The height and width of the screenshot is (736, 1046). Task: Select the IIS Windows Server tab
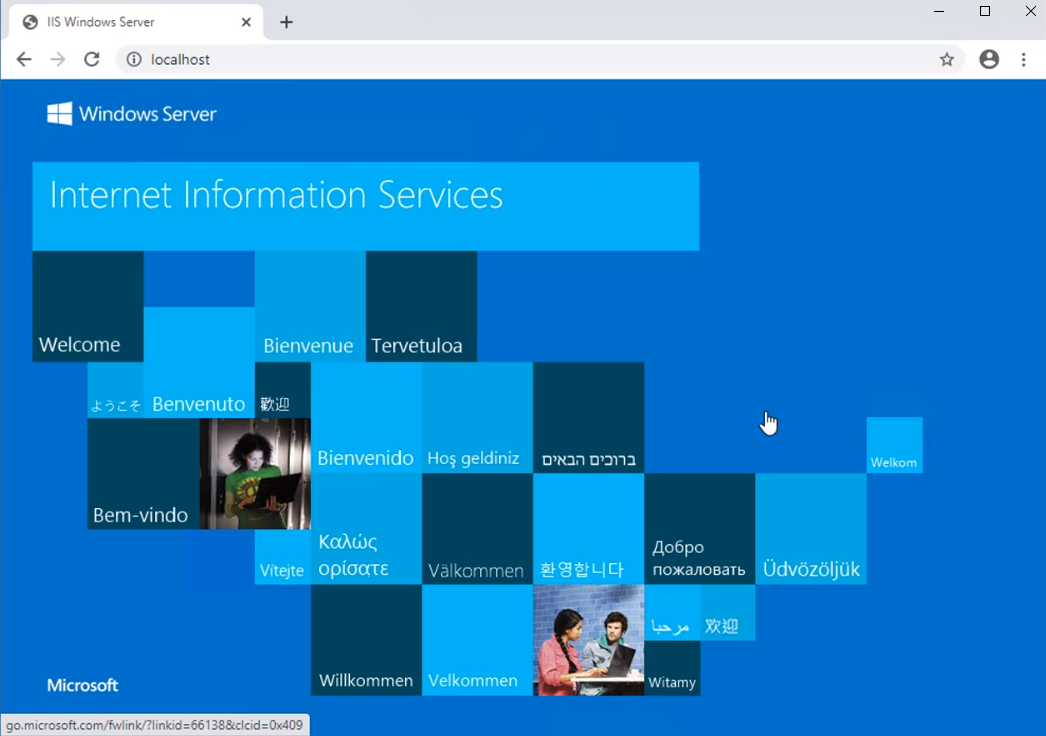[x=137, y=22]
